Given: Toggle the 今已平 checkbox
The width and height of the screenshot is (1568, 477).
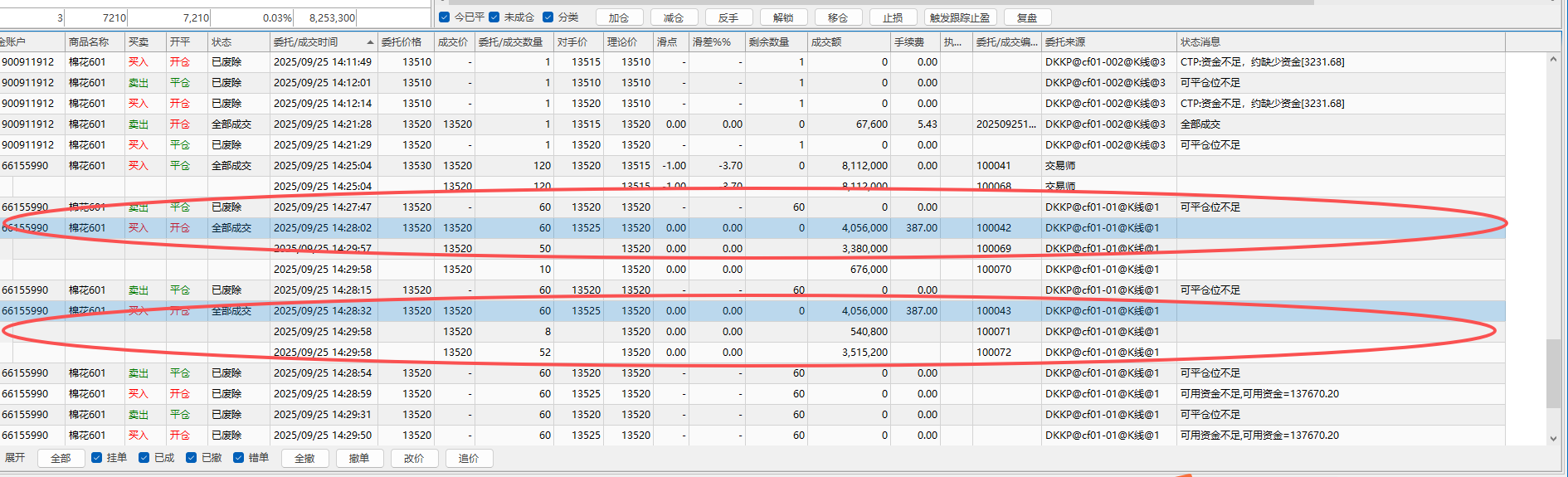Looking at the screenshot, I should tap(445, 17).
